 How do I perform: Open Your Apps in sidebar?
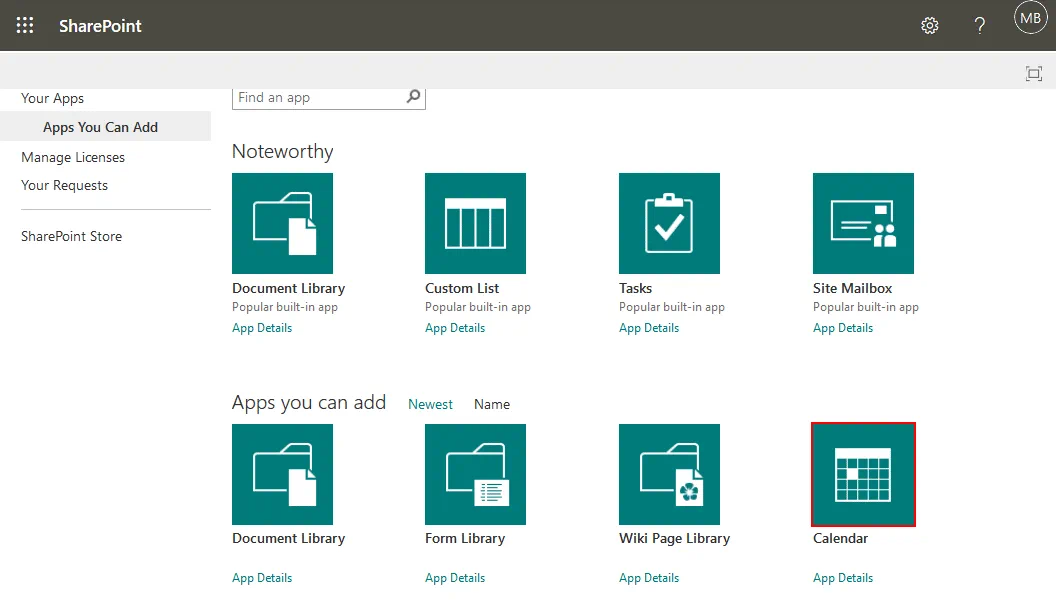pos(53,98)
